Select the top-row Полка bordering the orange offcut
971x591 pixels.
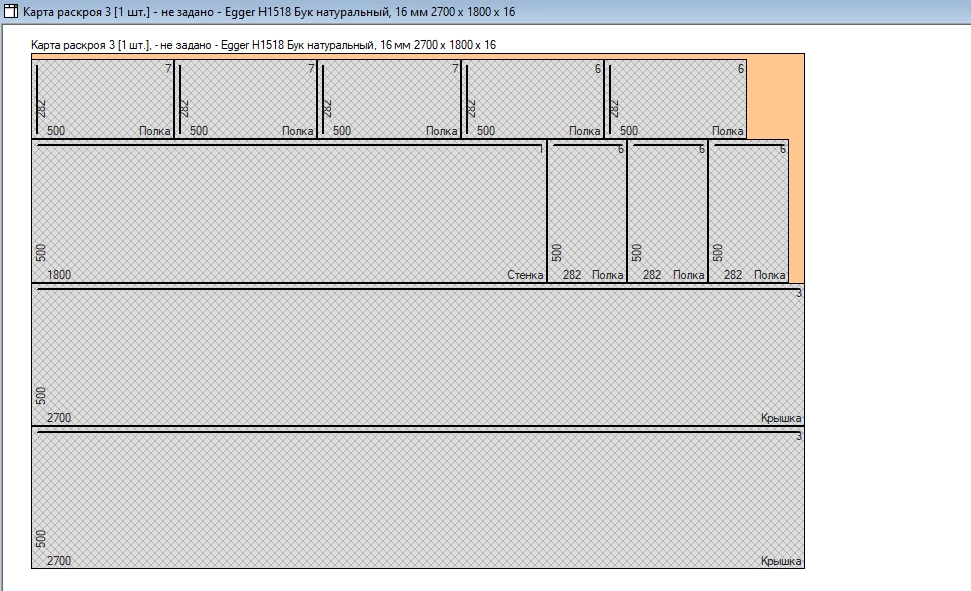point(676,99)
